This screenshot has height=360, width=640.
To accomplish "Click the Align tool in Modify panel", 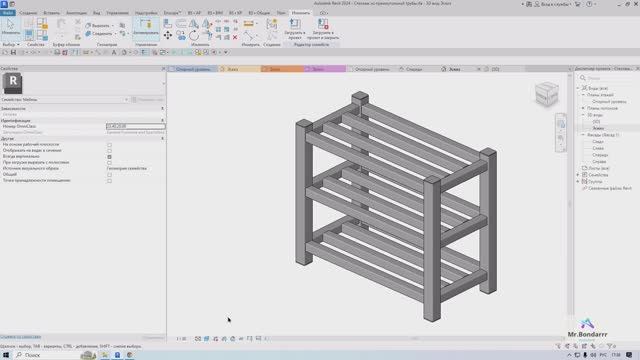I will [168, 24].
